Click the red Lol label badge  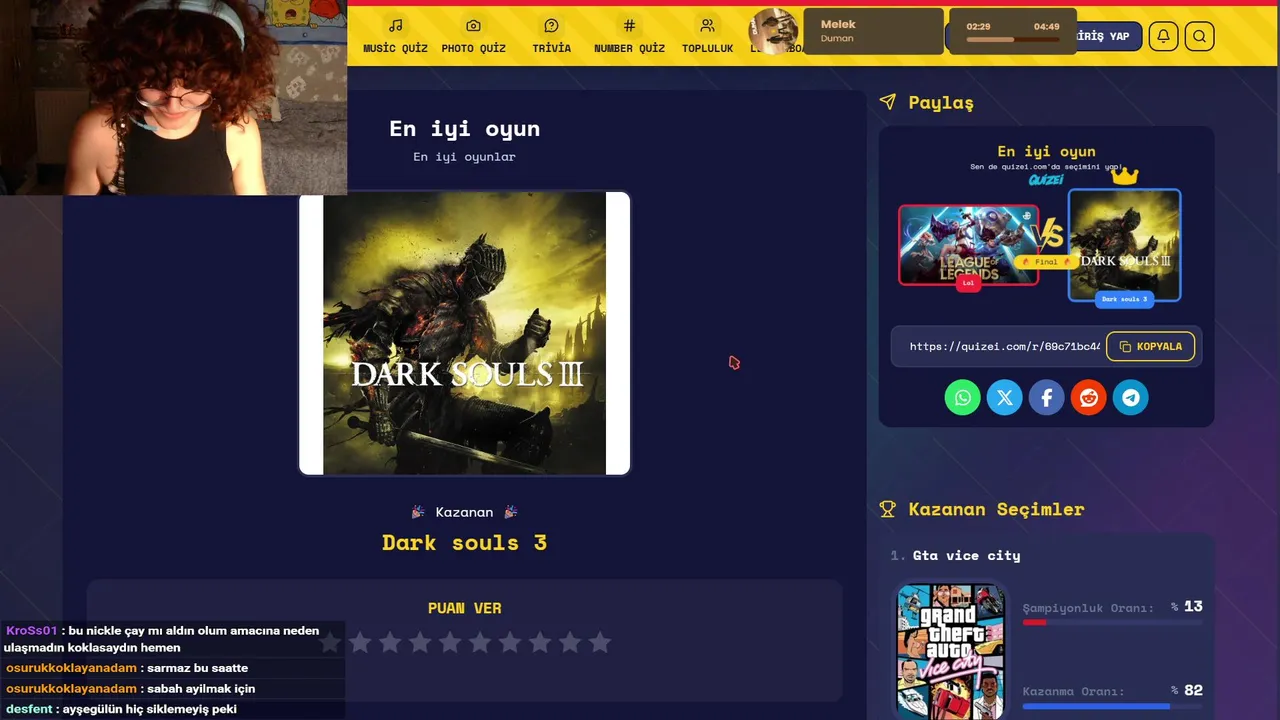coord(967,283)
